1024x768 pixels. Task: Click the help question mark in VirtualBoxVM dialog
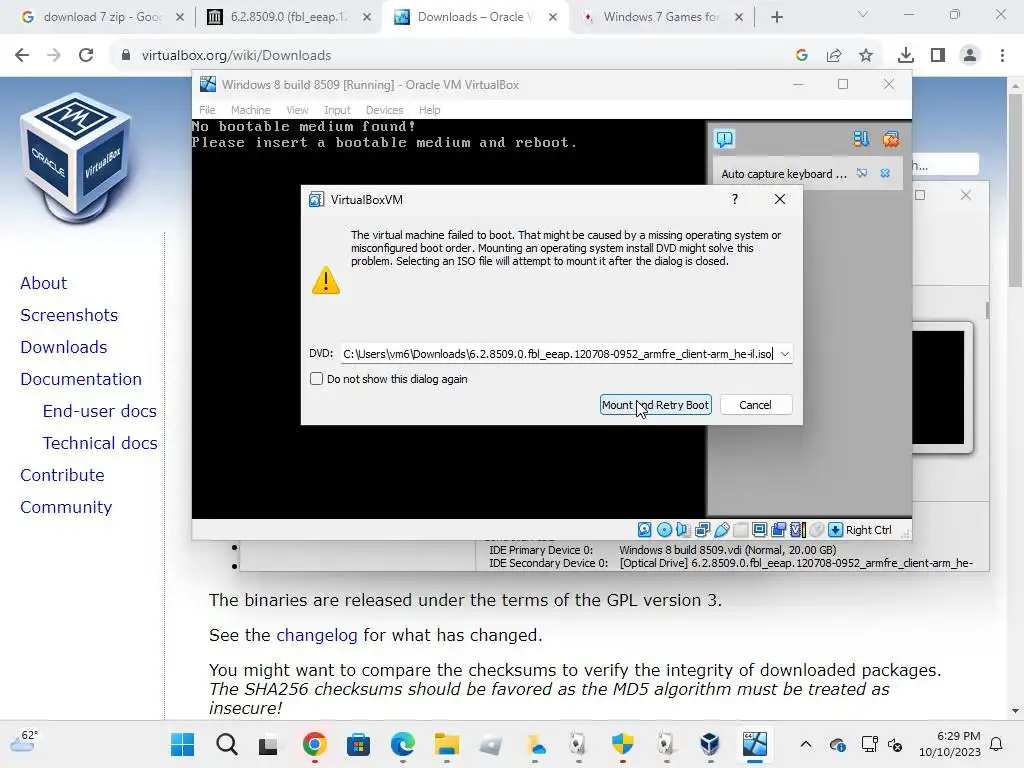[x=735, y=199]
